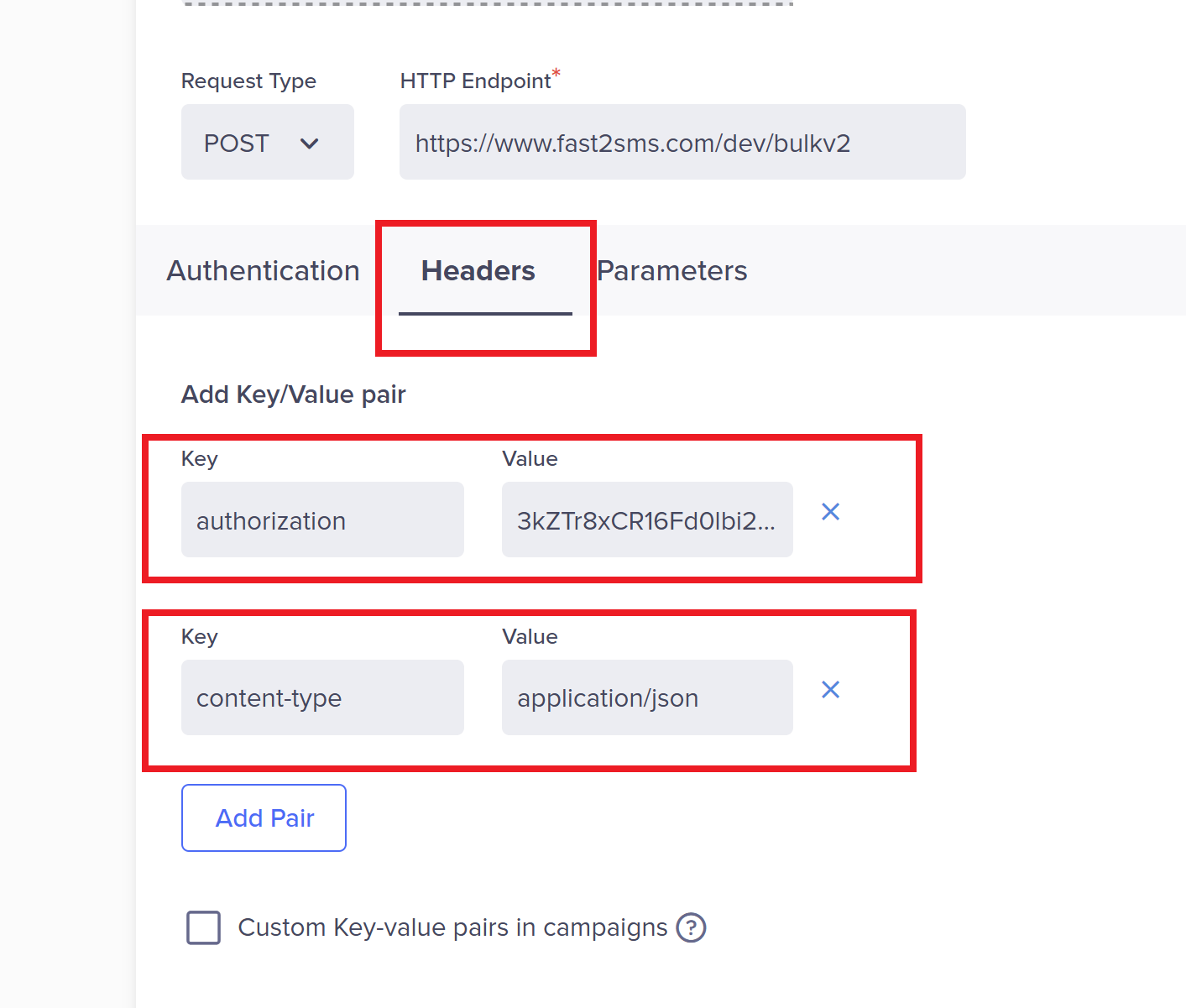Click the authorization key field

(x=322, y=520)
